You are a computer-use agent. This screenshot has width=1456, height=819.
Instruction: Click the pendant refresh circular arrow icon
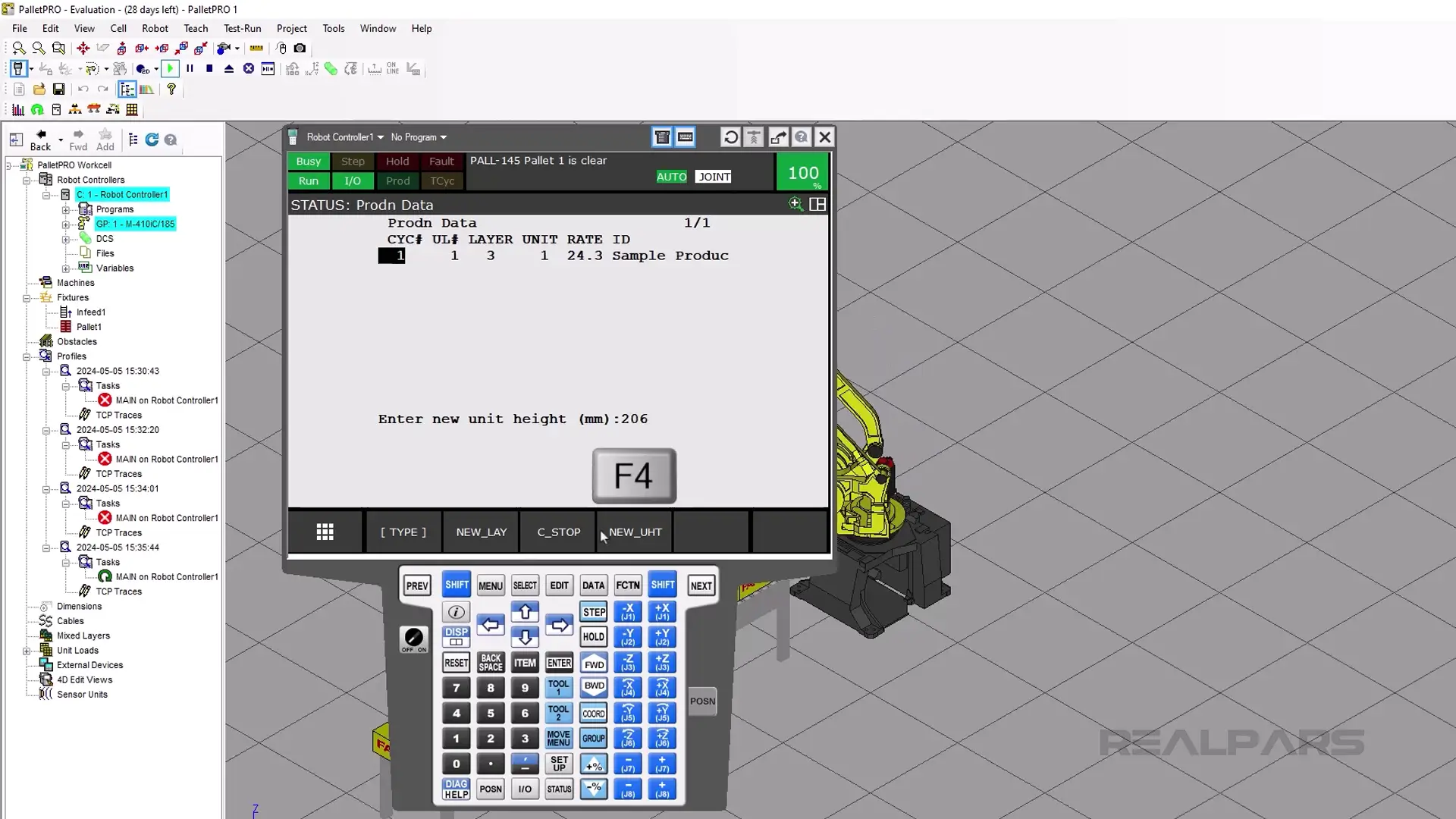(731, 137)
